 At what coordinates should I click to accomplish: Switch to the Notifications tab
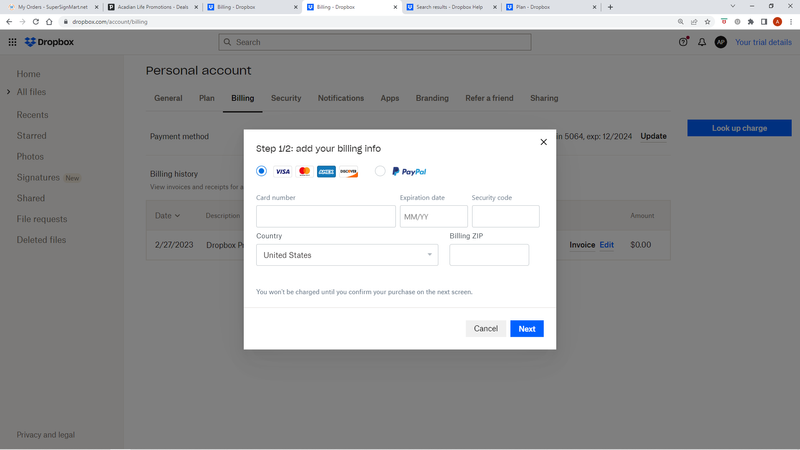341,98
